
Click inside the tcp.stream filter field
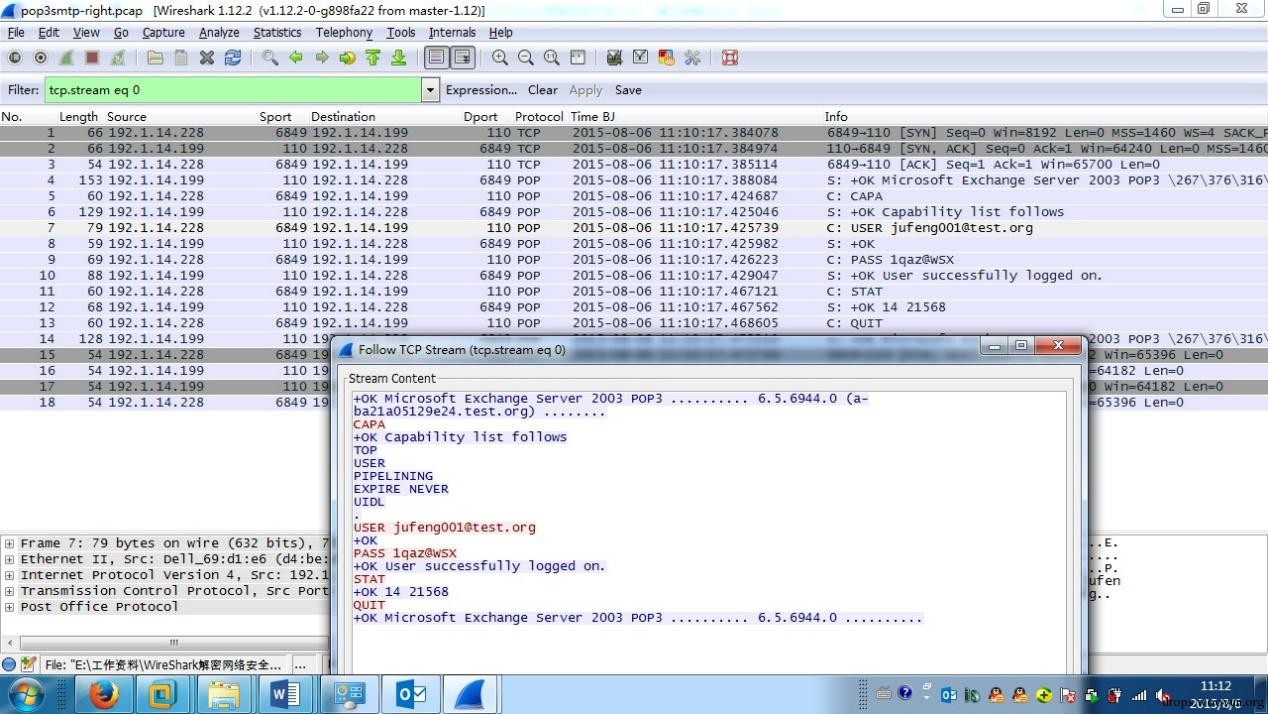pos(233,90)
